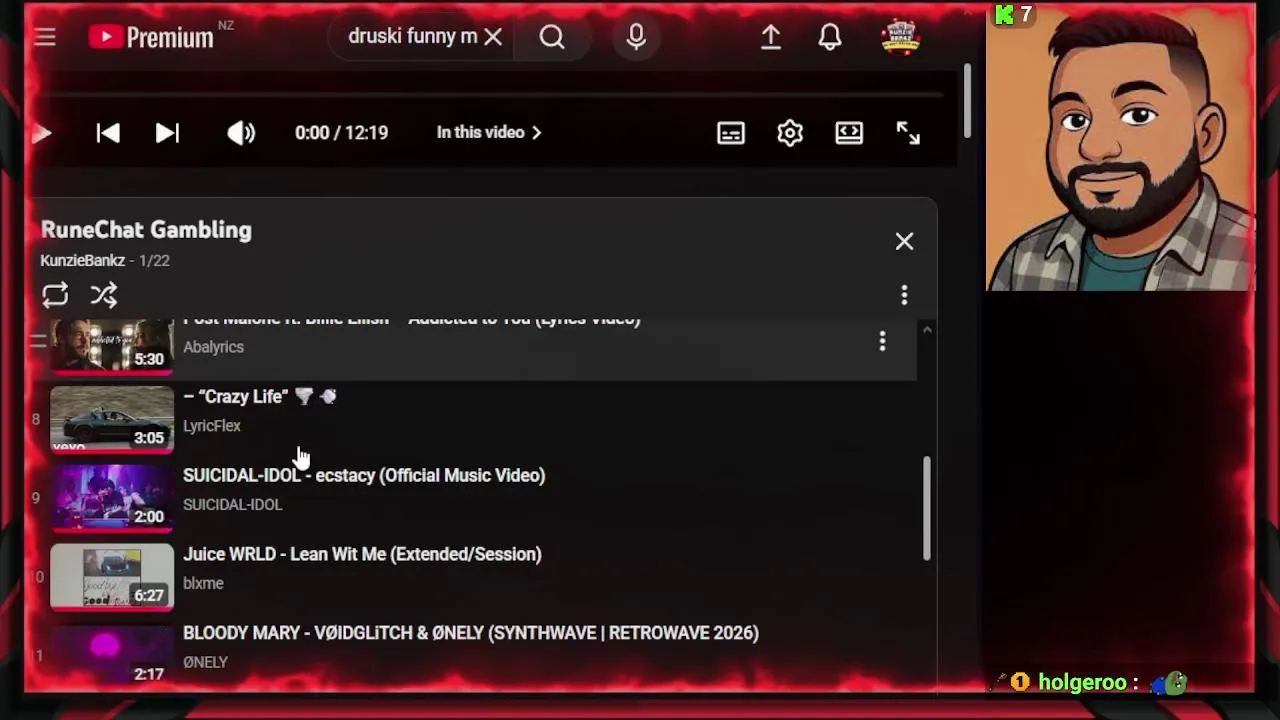Click in the druski funny search field
This screenshot has height=720, width=1280.
(412, 37)
